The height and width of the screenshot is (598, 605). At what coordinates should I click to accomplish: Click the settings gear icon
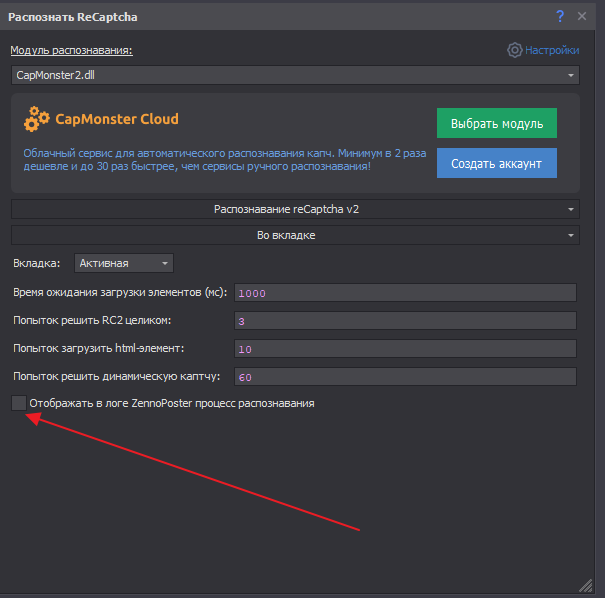(x=515, y=50)
